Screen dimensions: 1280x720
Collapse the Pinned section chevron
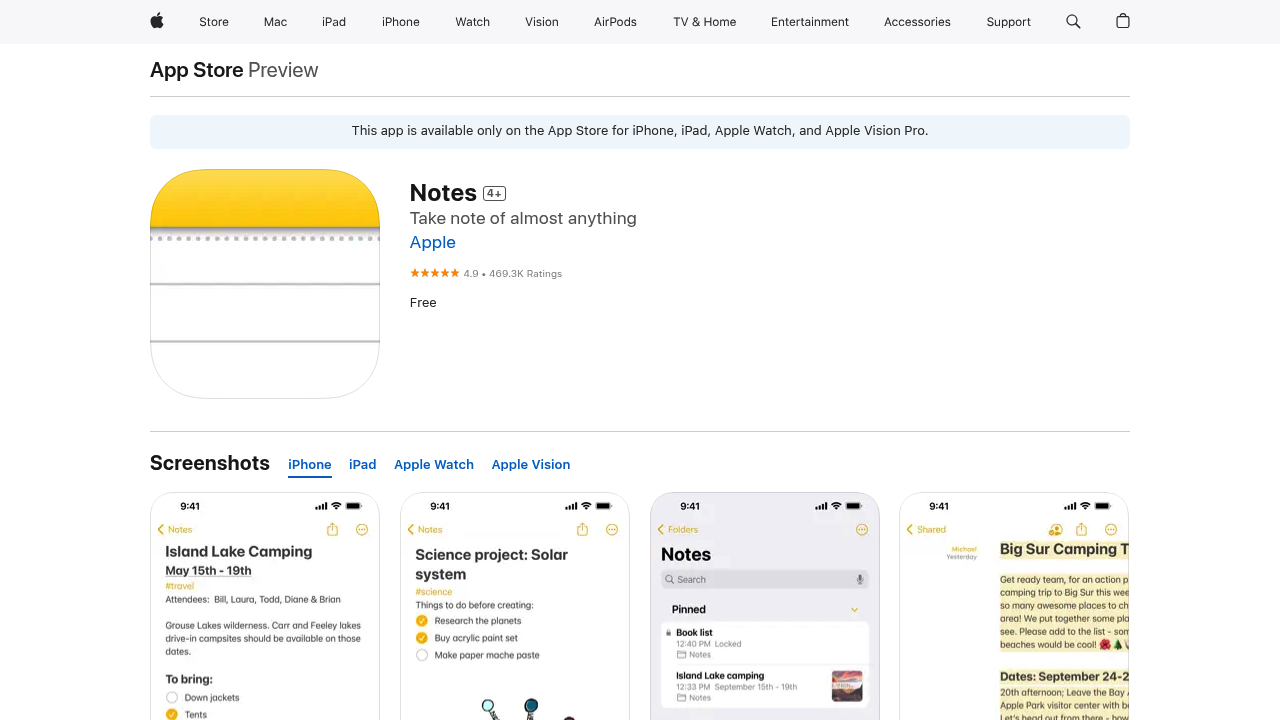click(854, 609)
